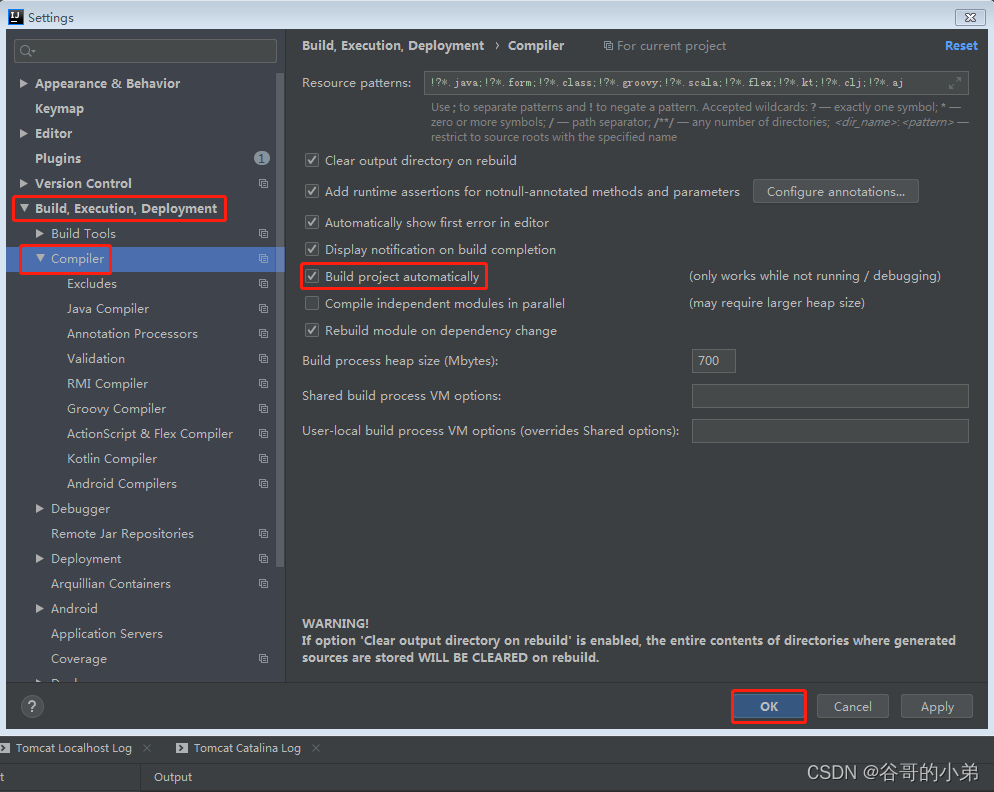Toggle Rebuild module on dependency change
The height and width of the screenshot is (792, 994).
click(312, 330)
